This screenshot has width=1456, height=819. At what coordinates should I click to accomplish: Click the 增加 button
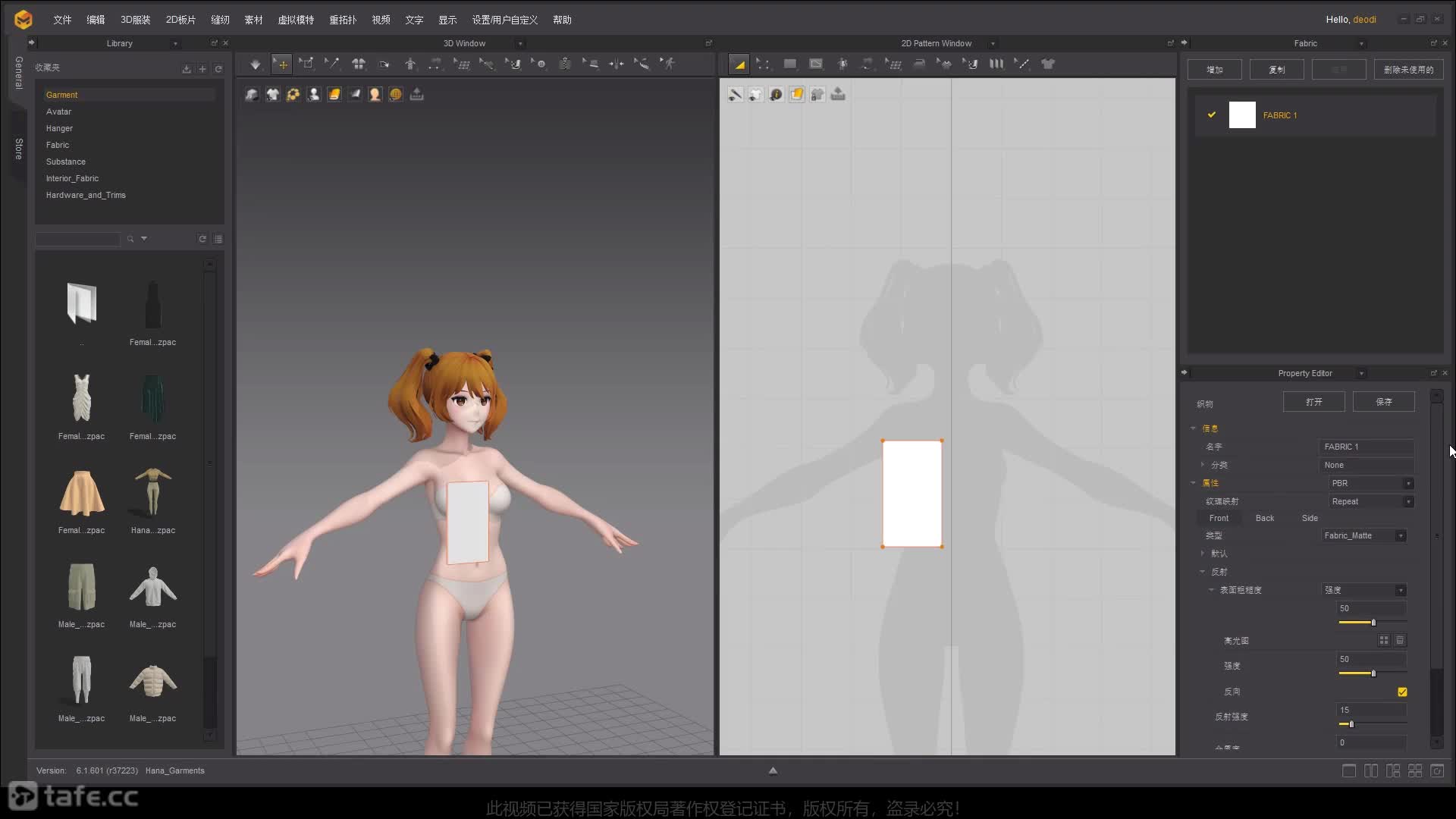click(1215, 70)
